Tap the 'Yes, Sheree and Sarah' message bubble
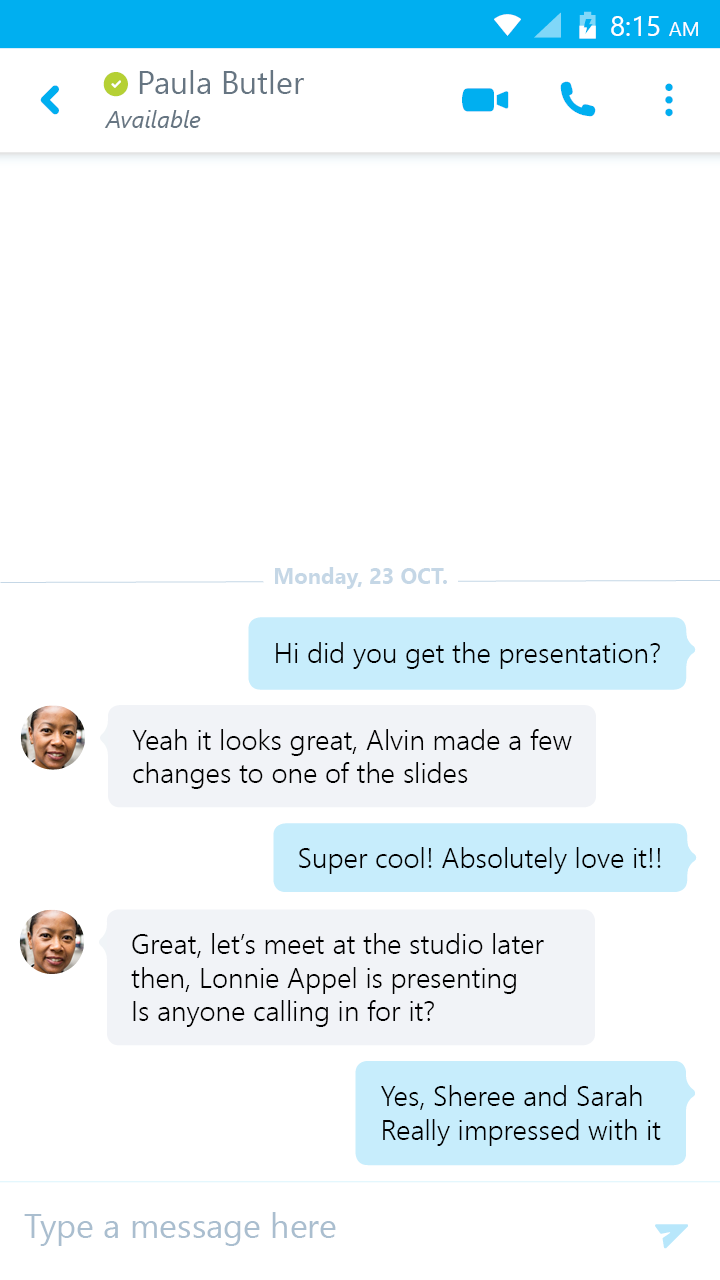The width and height of the screenshot is (720, 1280). (x=521, y=1112)
